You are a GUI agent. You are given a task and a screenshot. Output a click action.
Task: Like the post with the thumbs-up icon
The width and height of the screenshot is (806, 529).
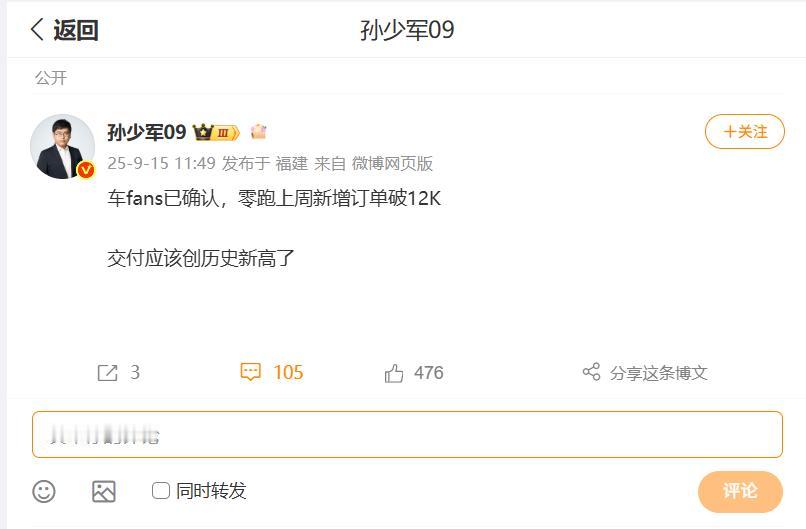click(394, 373)
